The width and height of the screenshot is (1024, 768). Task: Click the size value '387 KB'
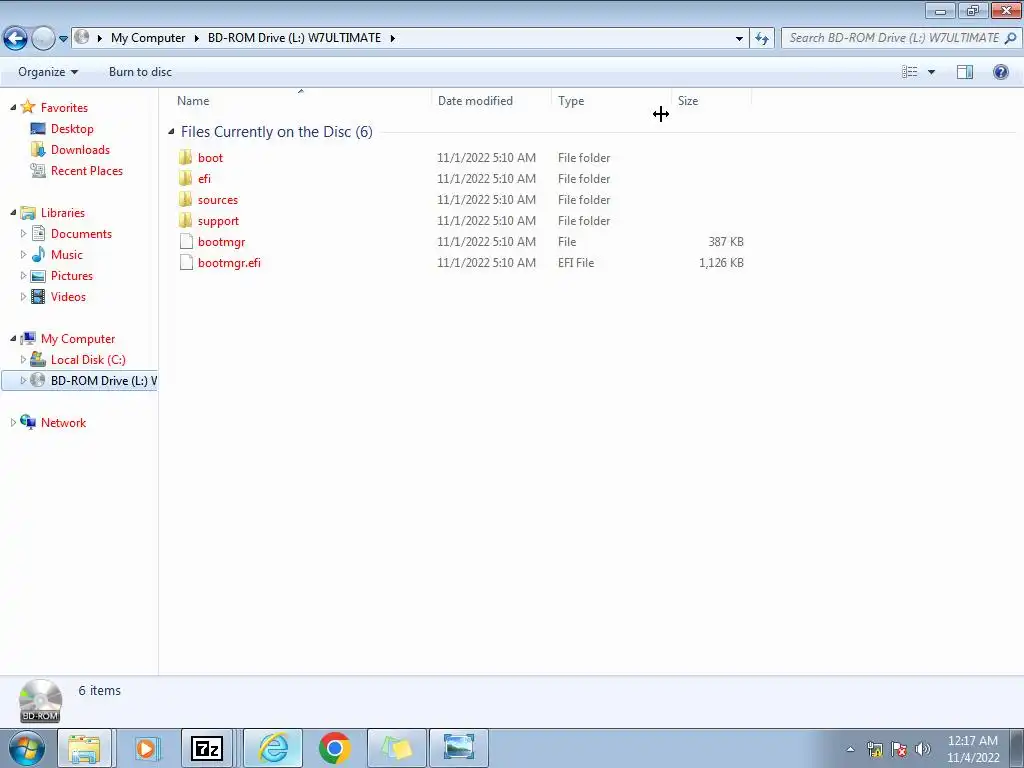coord(726,242)
